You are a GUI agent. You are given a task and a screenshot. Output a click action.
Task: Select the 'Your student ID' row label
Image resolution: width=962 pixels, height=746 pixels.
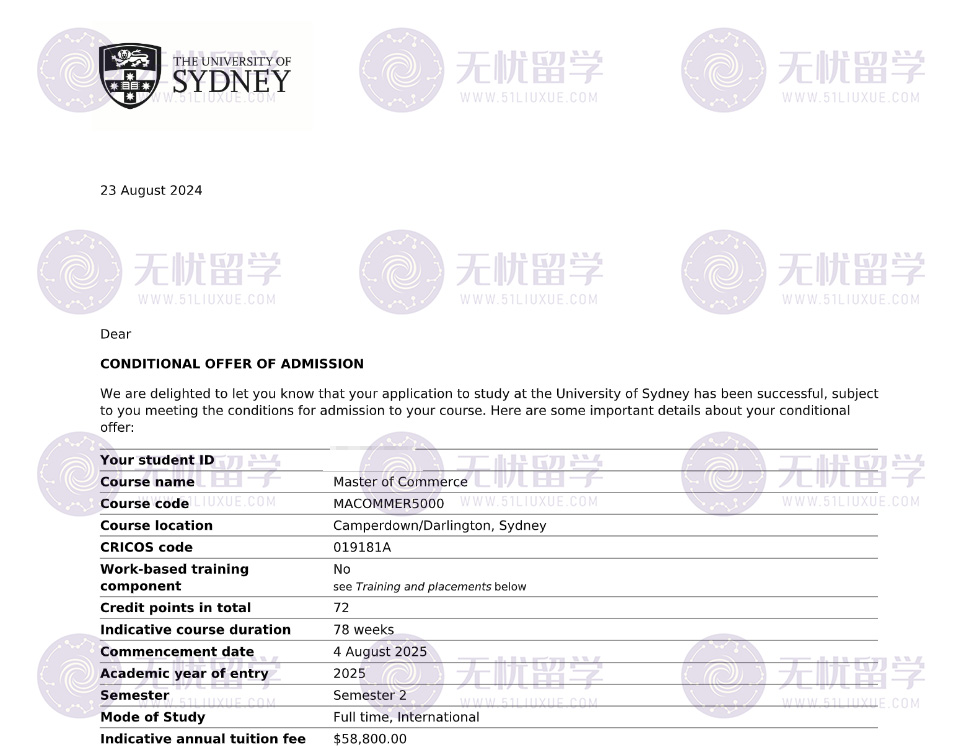click(157, 461)
